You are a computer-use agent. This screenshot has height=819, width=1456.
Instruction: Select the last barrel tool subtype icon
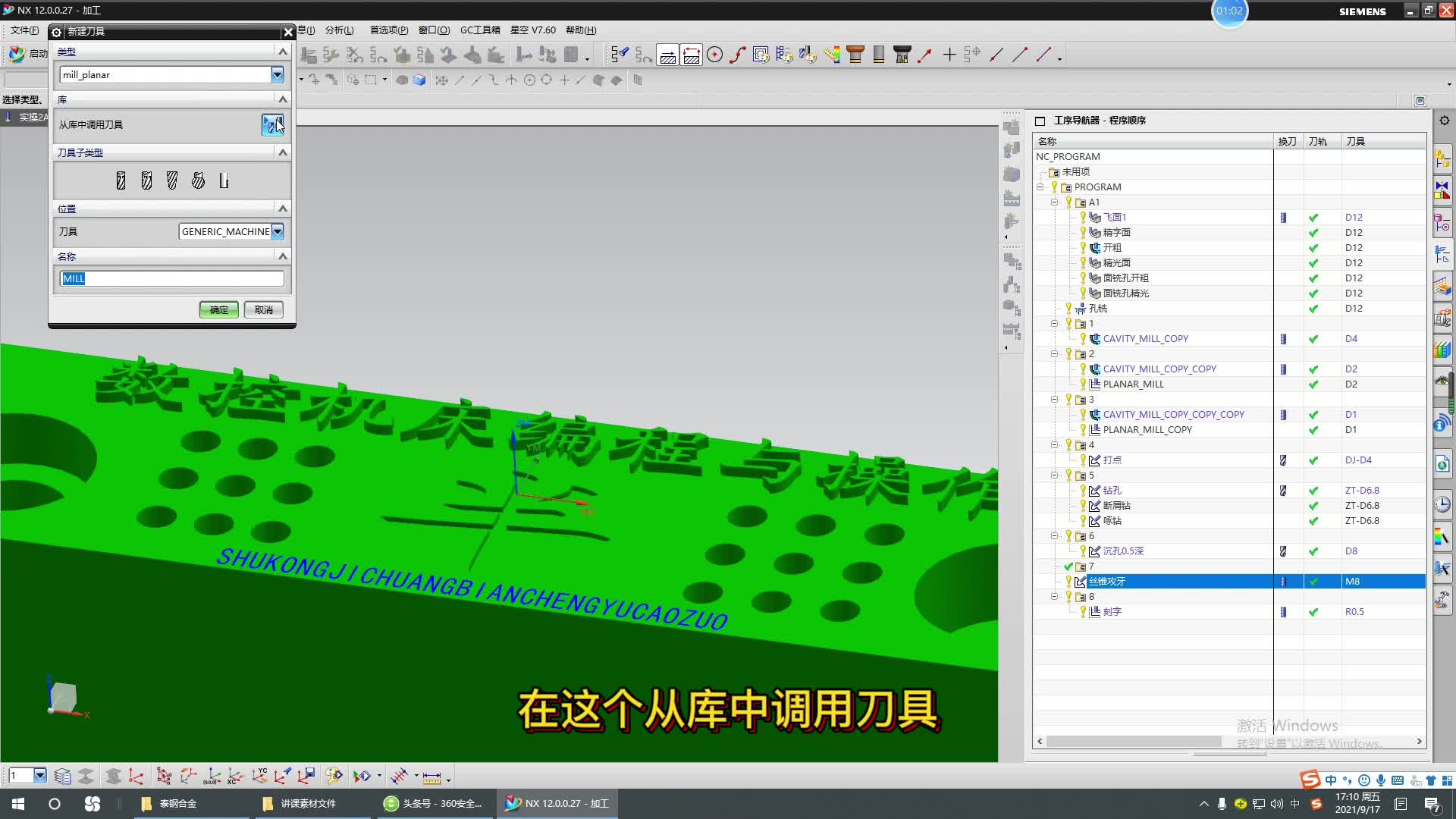pos(224,180)
